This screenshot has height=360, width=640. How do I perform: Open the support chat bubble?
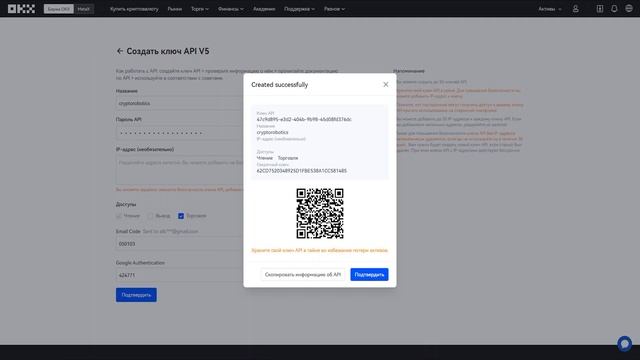pyautogui.click(x=624, y=344)
